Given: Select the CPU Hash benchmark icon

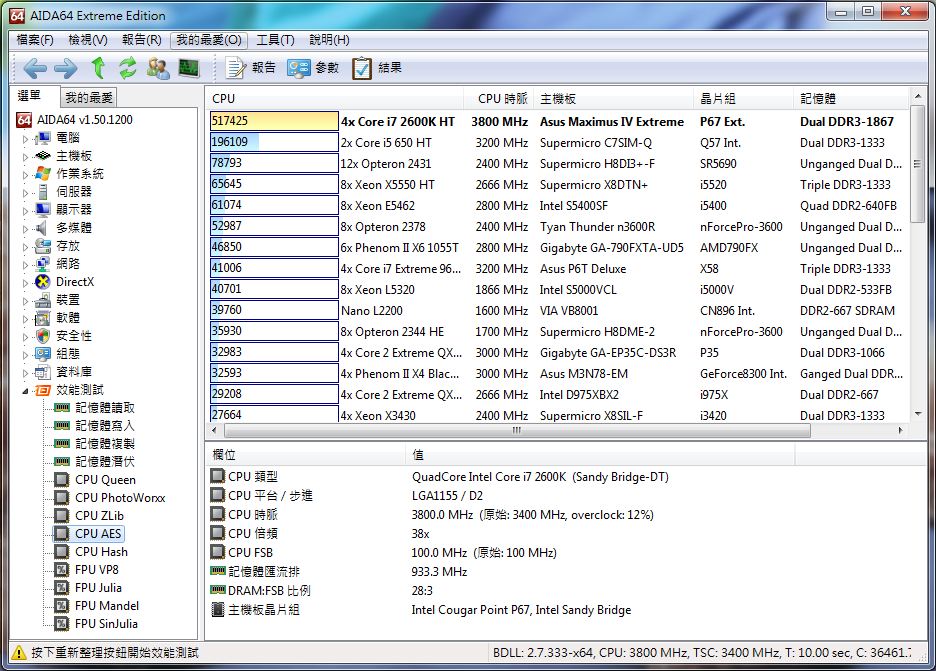Looking at the screenshot, I should (x=61, y=552).
